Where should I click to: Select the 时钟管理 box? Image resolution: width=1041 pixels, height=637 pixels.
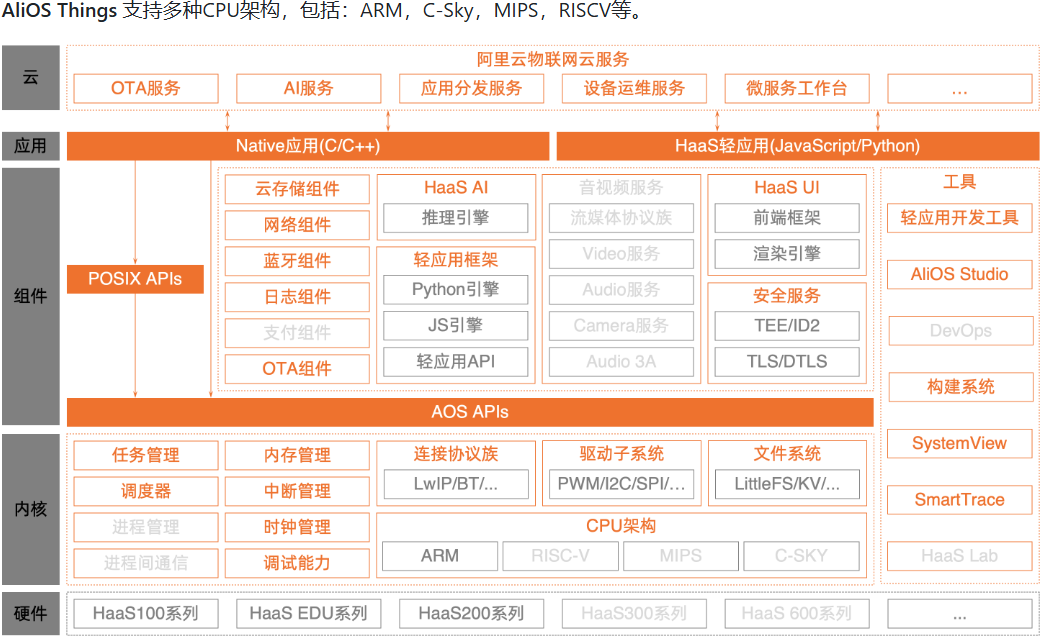[x=297, y=527]
